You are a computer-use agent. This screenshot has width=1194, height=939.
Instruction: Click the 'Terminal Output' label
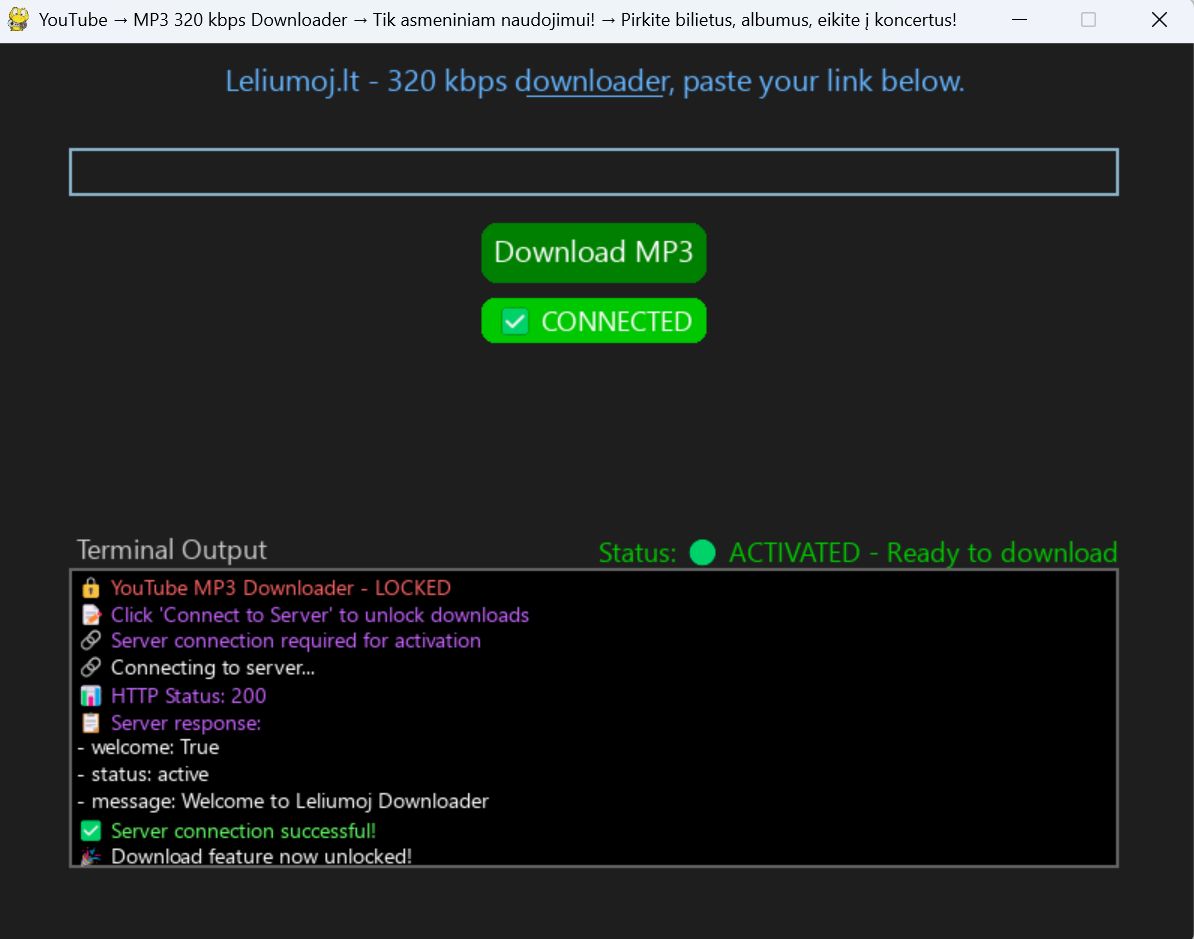[171, 550]
